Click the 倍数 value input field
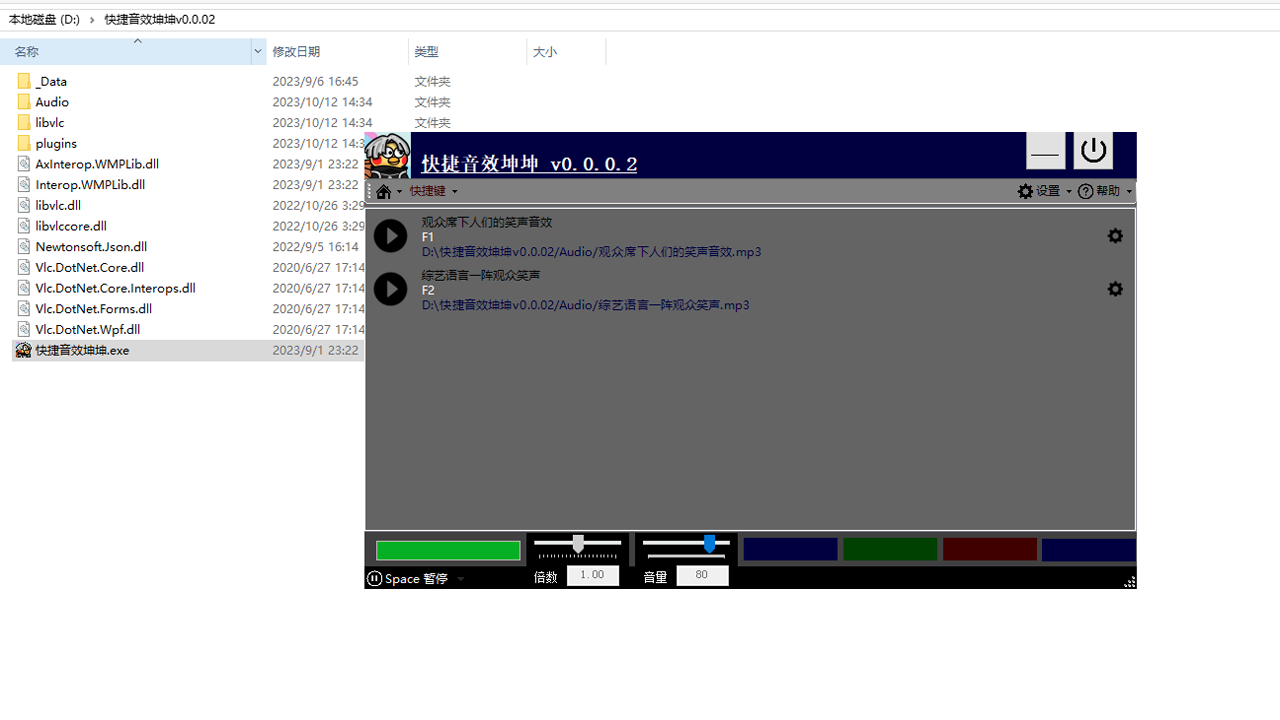Image resolution: width=1280 pixels, height=720 pixels. pos(592,575)
